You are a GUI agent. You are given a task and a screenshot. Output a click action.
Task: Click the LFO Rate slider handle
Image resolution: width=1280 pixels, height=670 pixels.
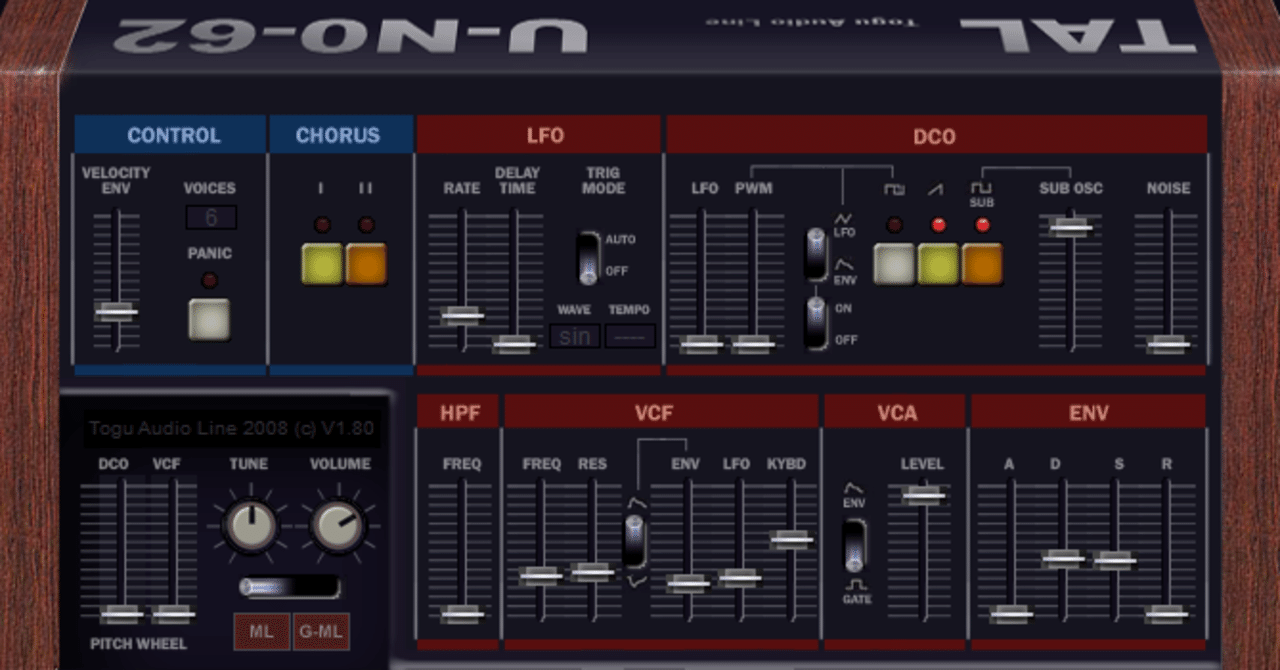coord(462,315)
